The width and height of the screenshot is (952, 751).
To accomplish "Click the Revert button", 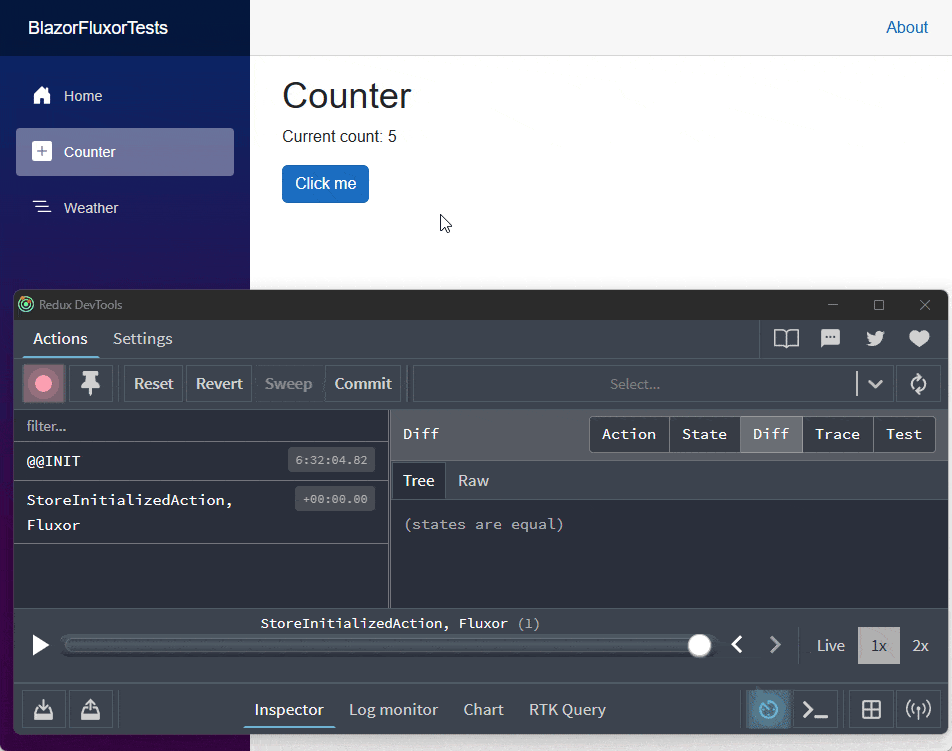I will 219,384.
